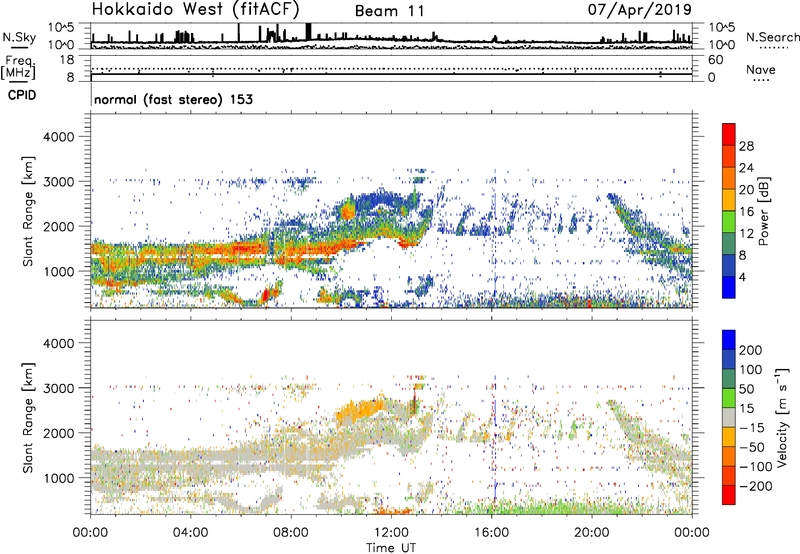Screen dimensions: 800x554
Task: Click the '2000' tick of the power panel
Action: pyautogui.click(x=59, y=226)
